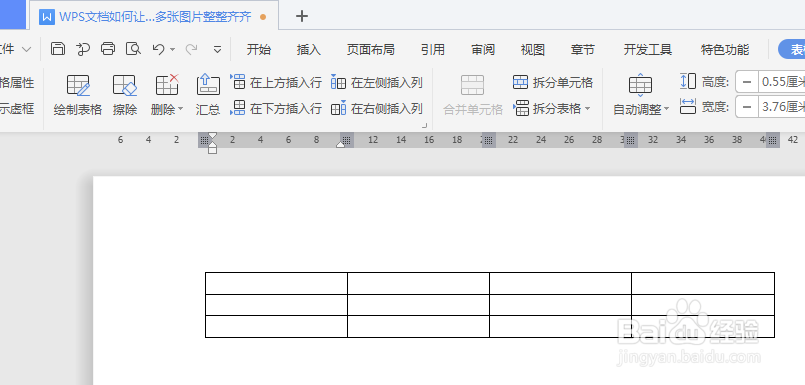Open the 文件 menu dropdown arrow
The width and height of the screenshot is (805, 385).
pyautogui.click(x=26, y=49)
